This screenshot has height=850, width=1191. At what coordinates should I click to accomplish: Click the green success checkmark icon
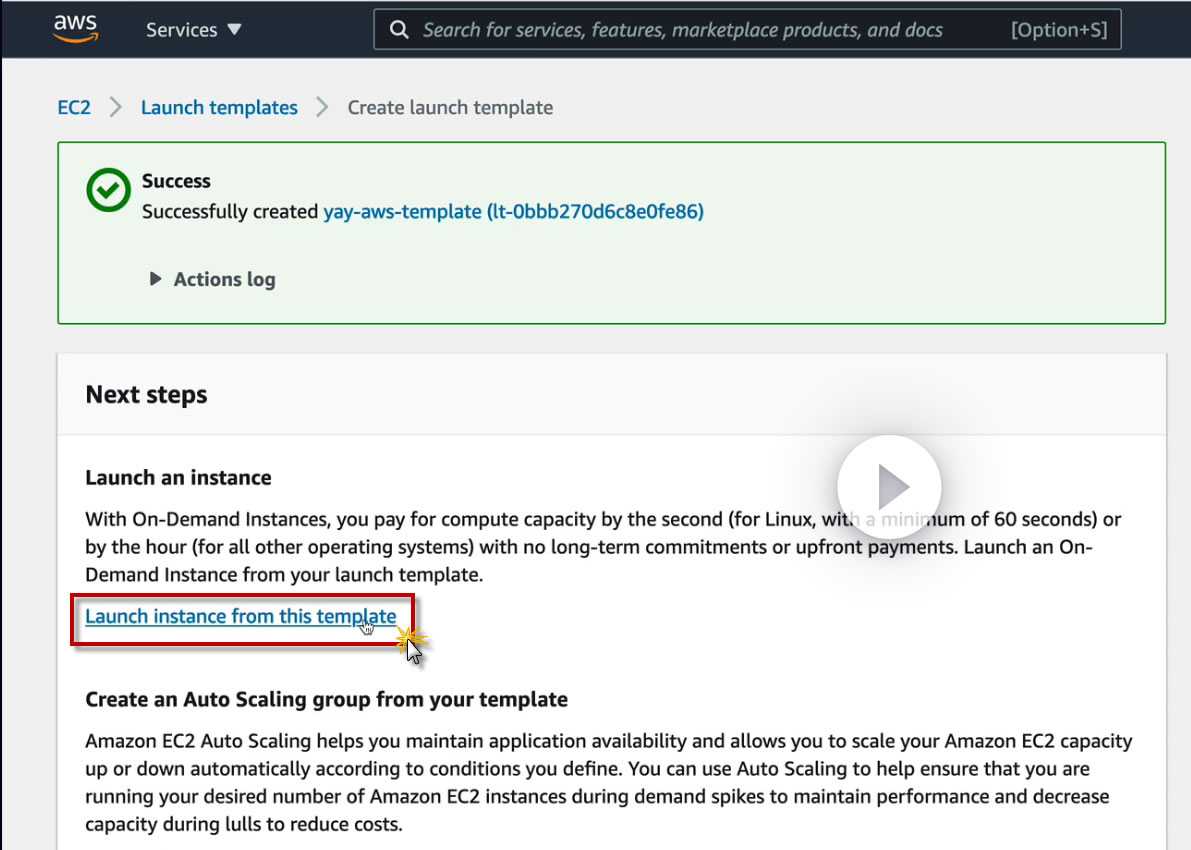pos(108,190)
